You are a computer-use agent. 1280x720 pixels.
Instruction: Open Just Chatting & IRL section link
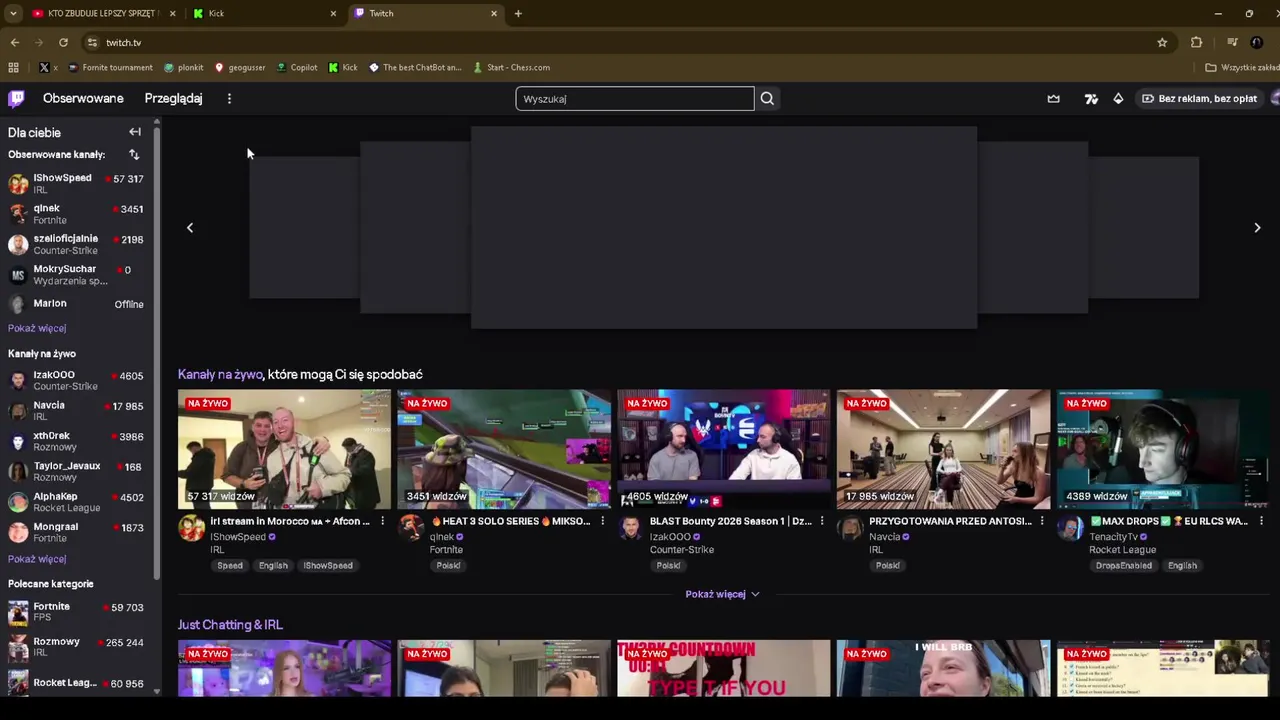pyautogui.click(x=230, y=624)
